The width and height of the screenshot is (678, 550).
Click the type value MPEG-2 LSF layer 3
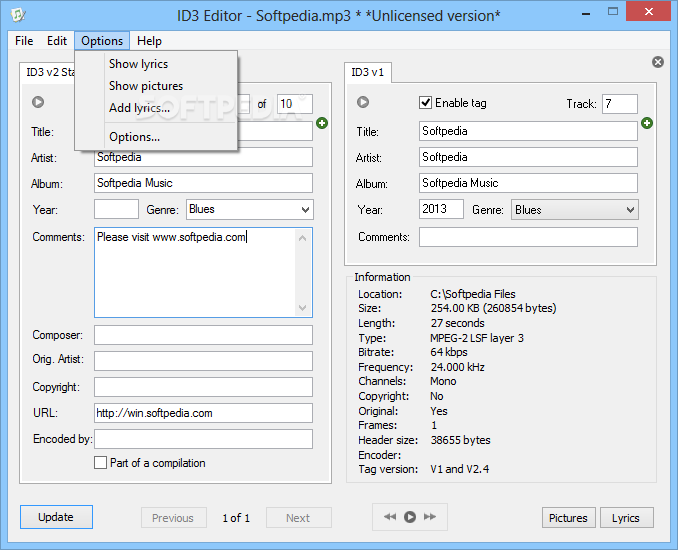coord(477,338)
